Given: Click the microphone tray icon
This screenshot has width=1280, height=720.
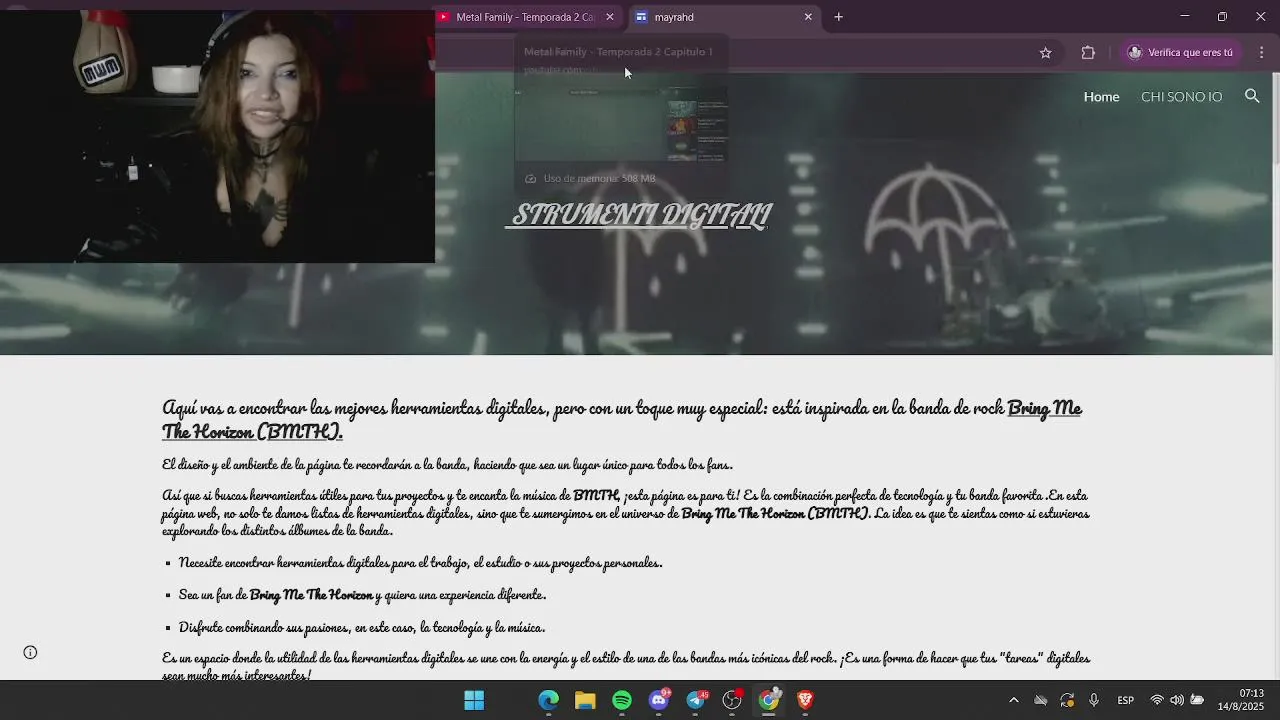Looking at the screenshot, I should coord(1094,700).
